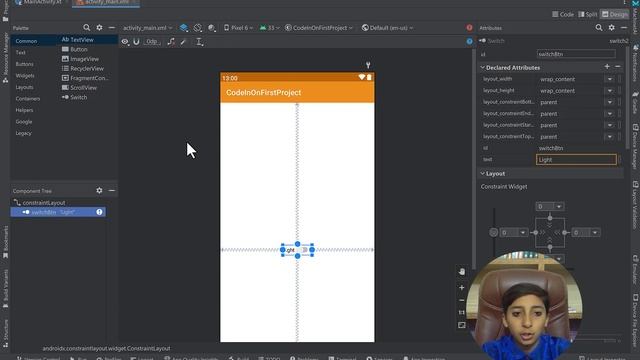640x360 pixels.
Task: Pick TextView in palette list
Action: coord(78,40)
